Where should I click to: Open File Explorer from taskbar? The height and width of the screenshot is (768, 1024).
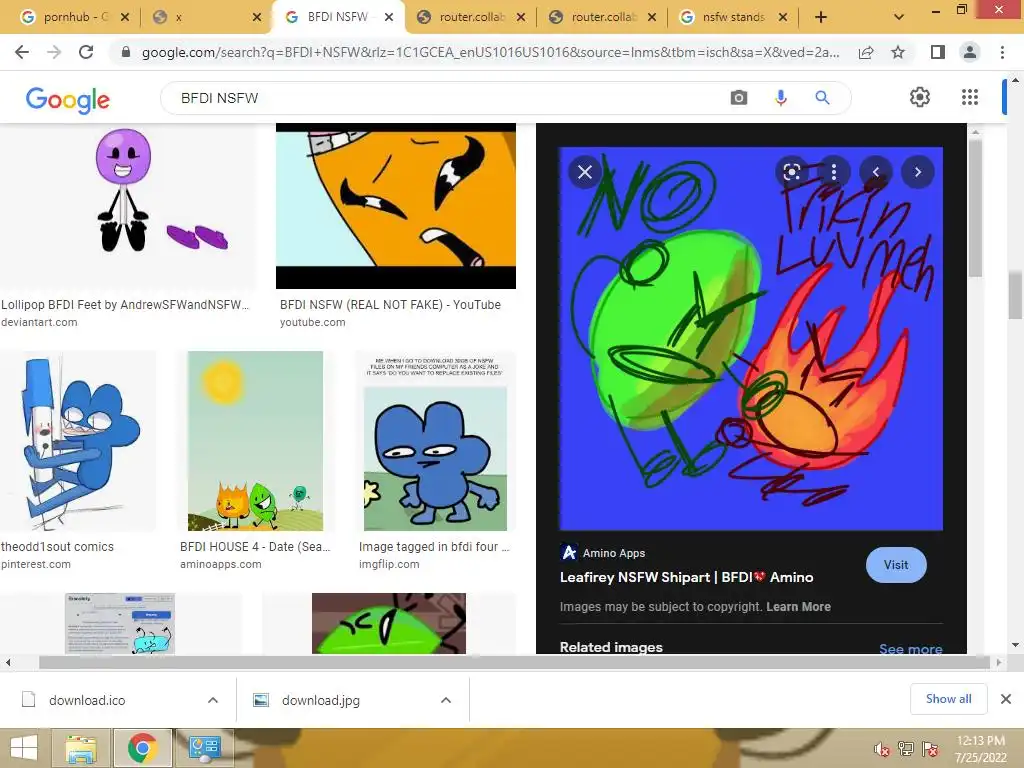tap(81, 748)
